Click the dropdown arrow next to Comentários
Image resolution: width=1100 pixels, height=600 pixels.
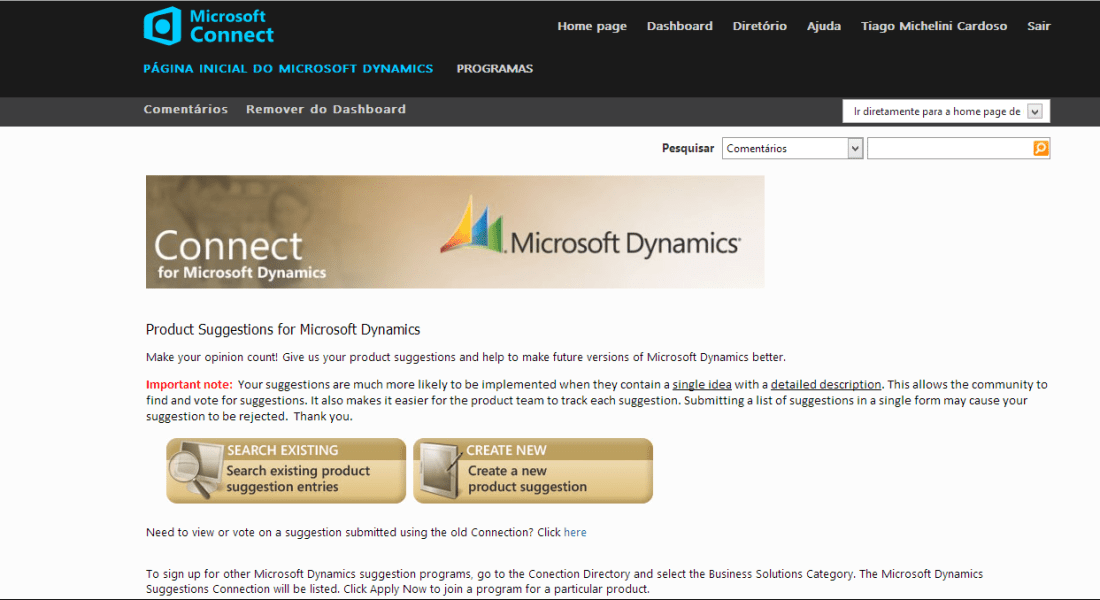click(x=855, y=147)
